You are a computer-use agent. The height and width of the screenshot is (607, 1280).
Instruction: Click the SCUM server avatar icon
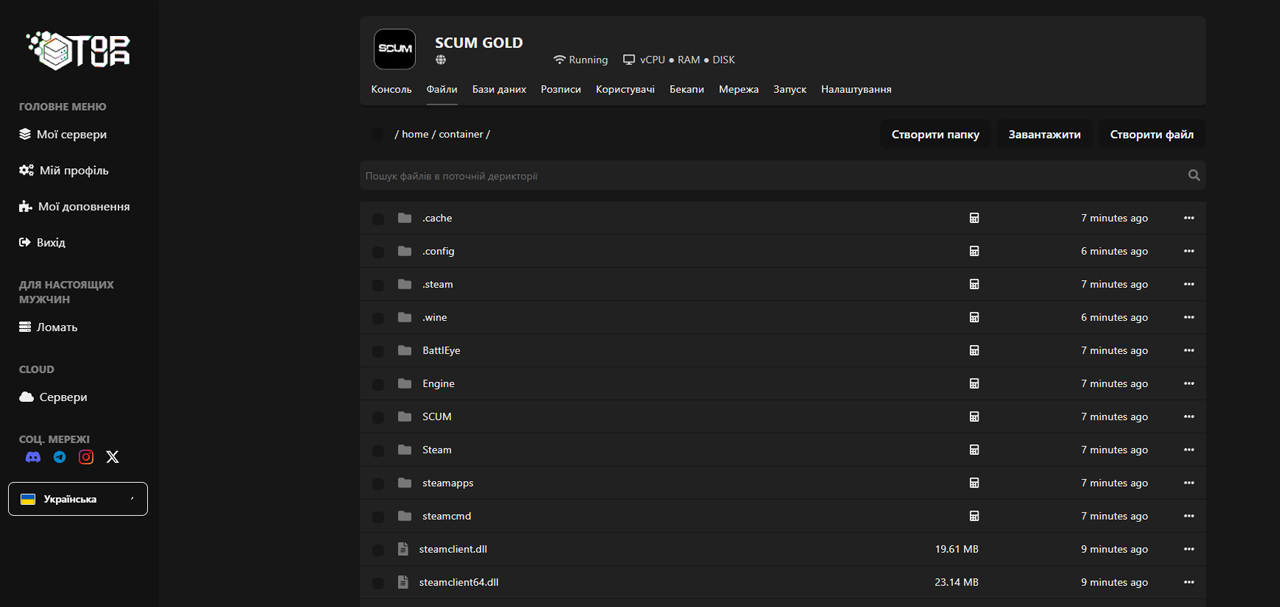click(x=395, y=49)
